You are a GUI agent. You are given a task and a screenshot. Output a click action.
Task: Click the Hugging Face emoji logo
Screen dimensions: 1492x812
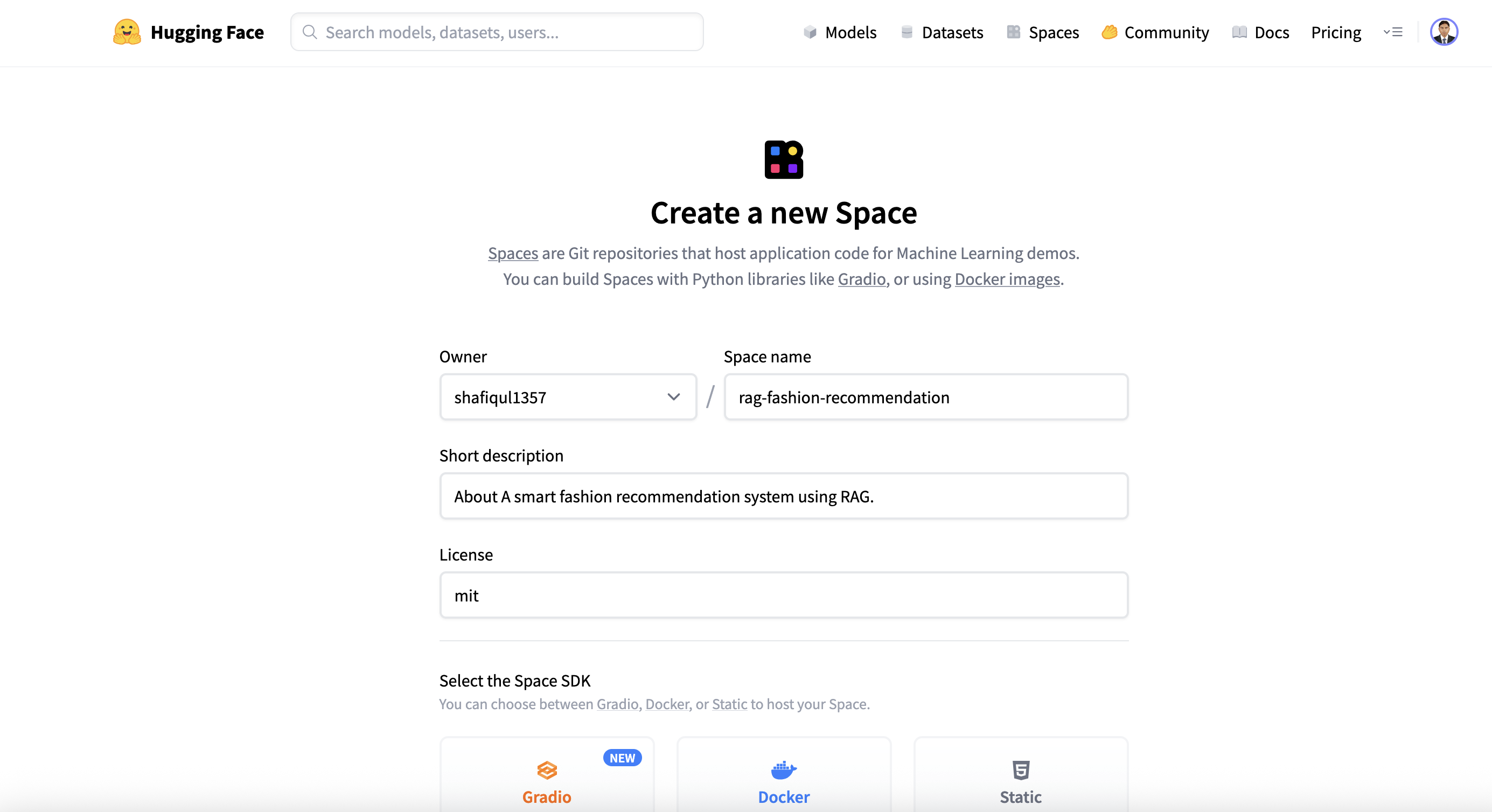[126, 32]
